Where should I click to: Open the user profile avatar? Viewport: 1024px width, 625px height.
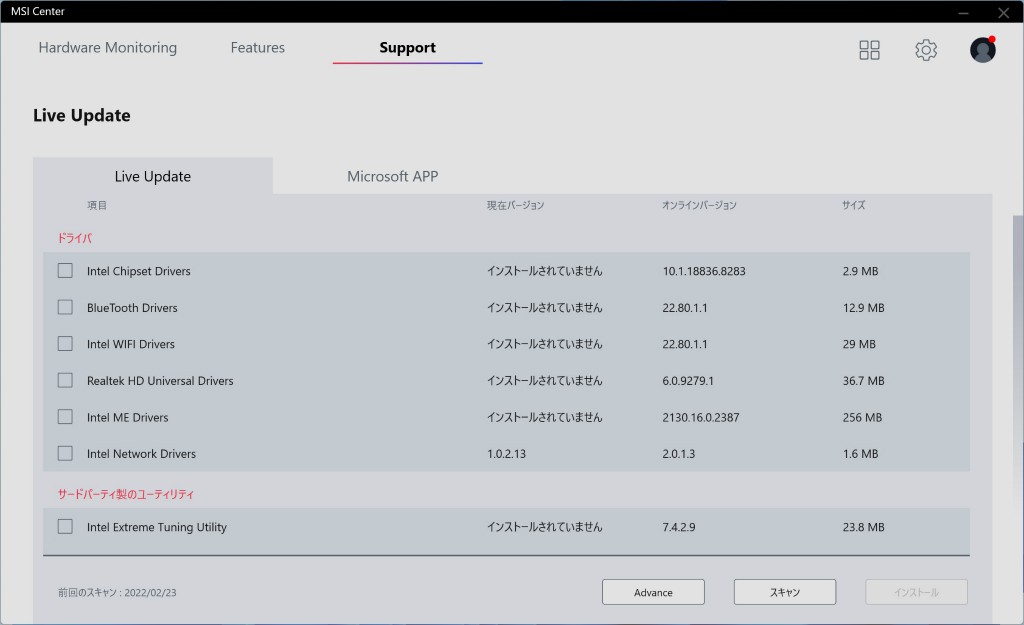pyautogui.click(x=982, y=50)
